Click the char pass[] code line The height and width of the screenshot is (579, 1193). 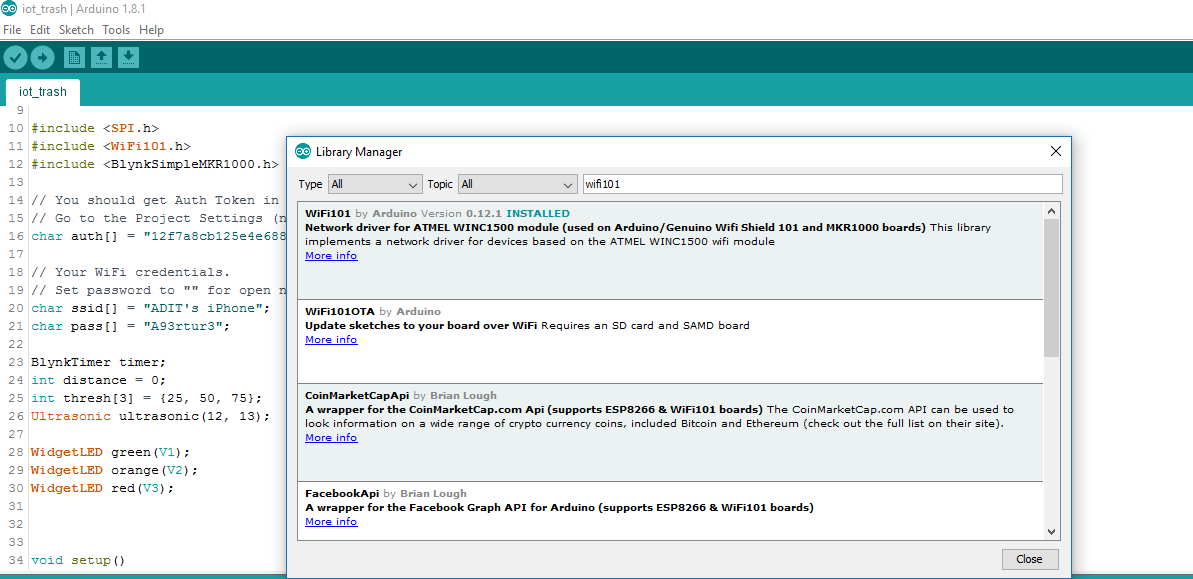click(x=131, y=326)
